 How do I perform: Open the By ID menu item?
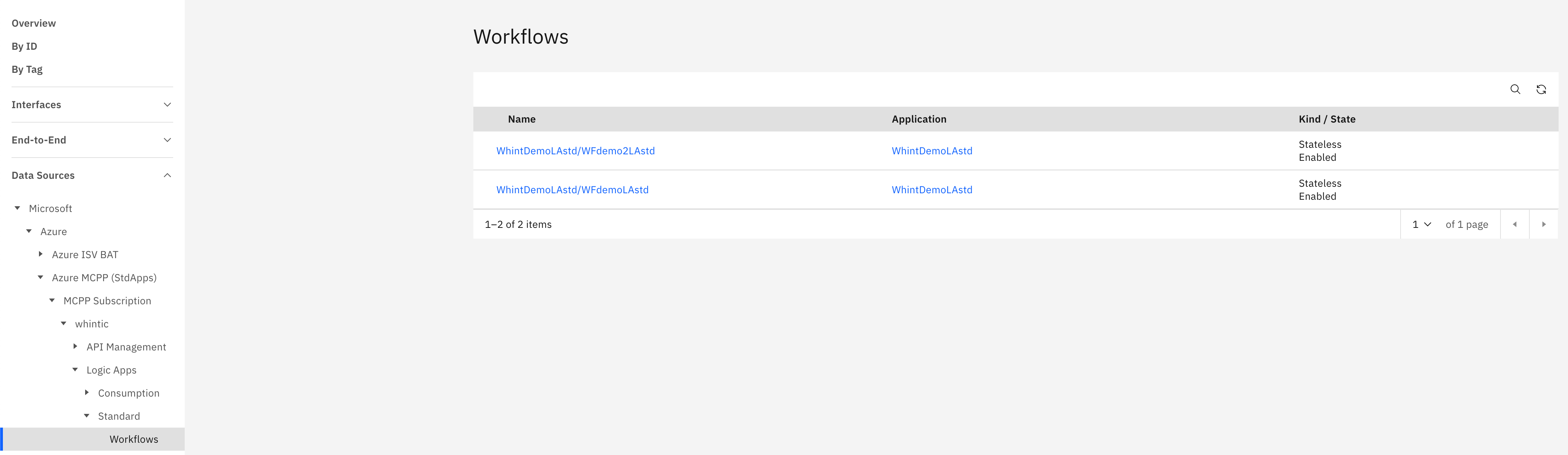[24, 46]
